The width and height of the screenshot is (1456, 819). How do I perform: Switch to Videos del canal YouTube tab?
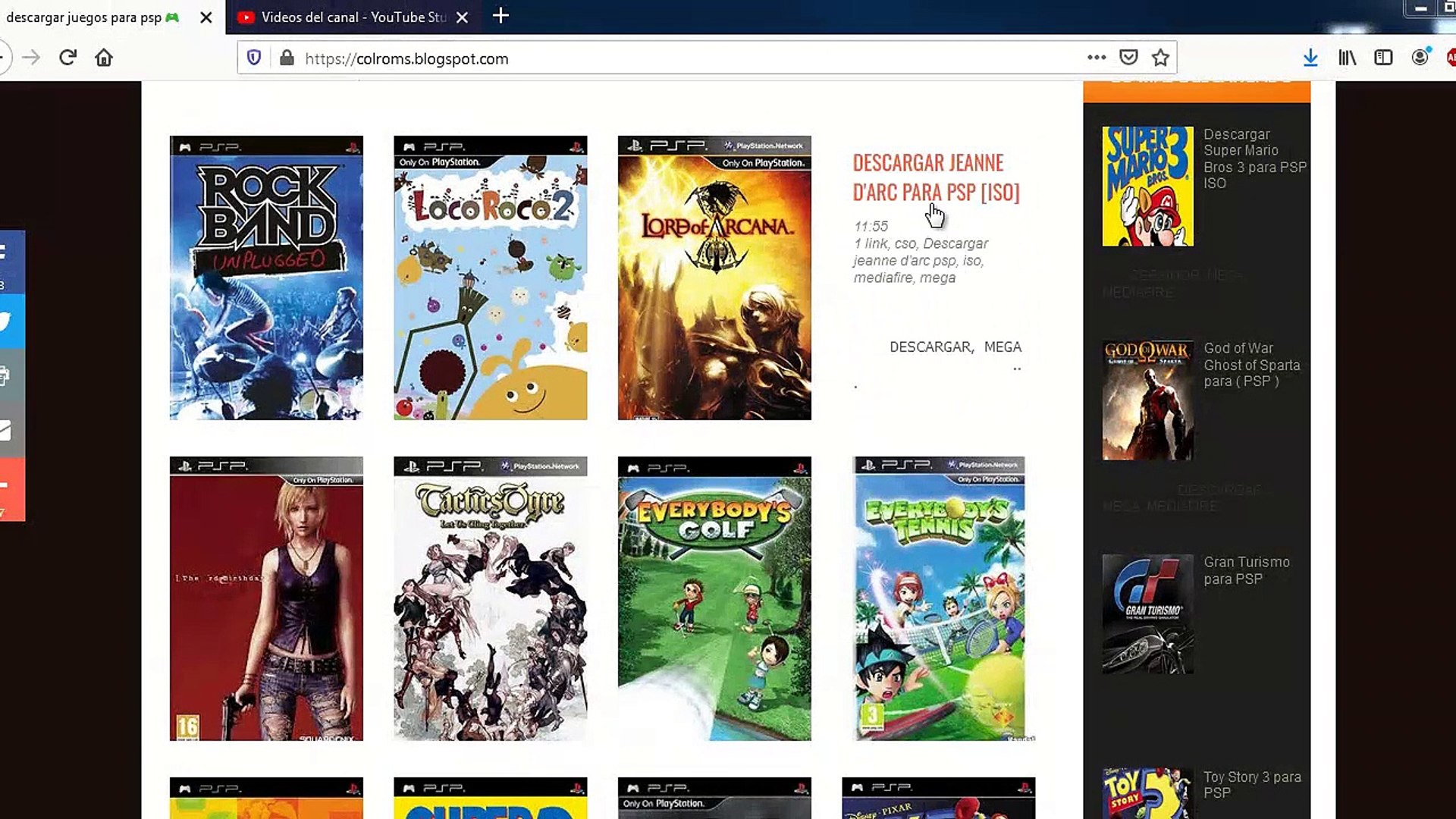tap(353, 17)
